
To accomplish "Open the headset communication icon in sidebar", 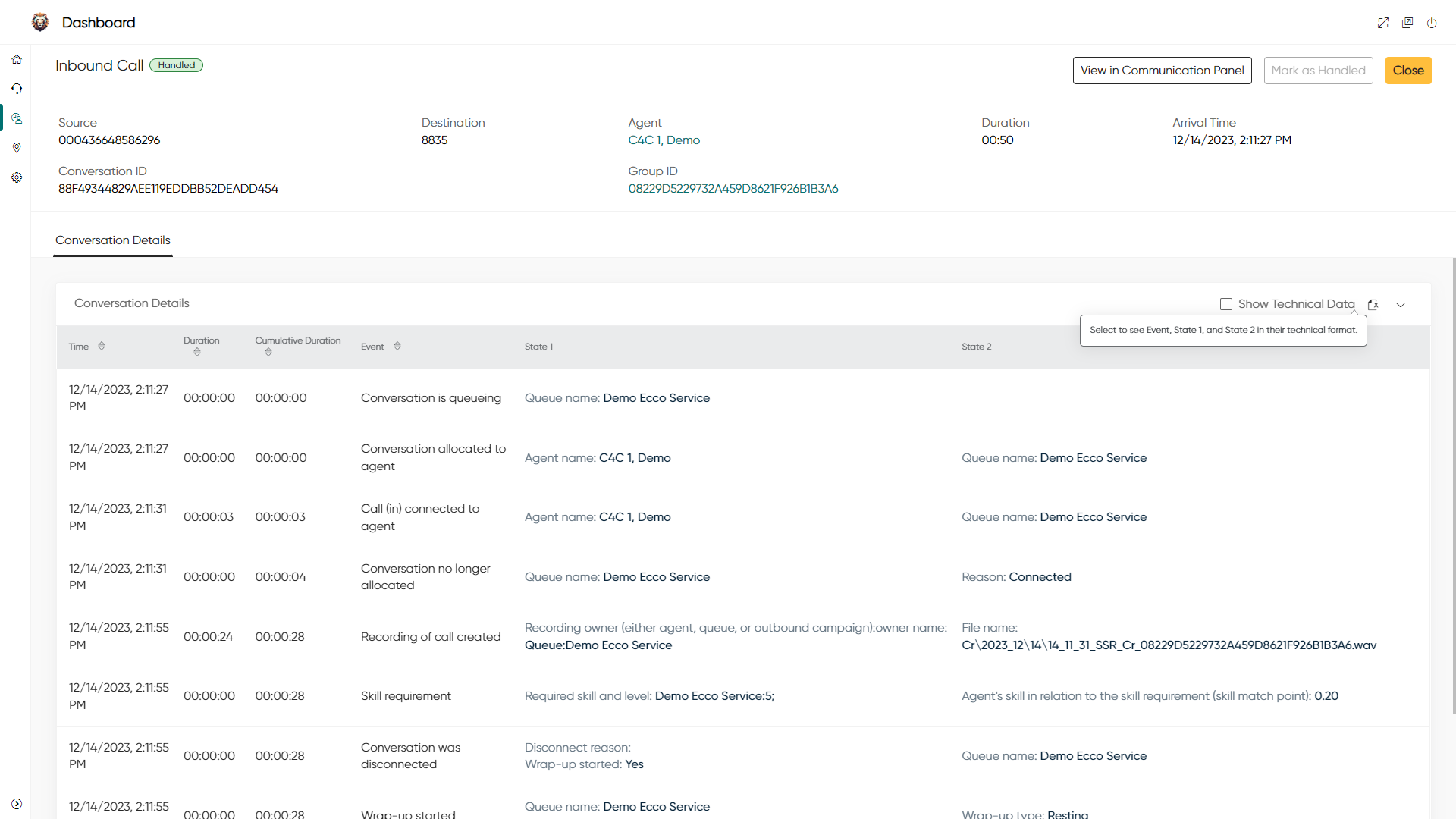I will (x=17, y=89).
